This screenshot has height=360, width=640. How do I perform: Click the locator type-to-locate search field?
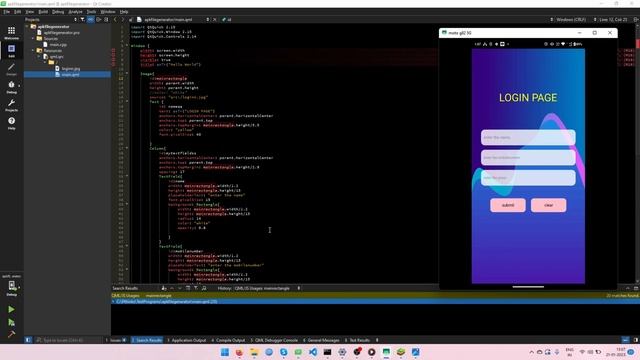(x=68, y=340)
